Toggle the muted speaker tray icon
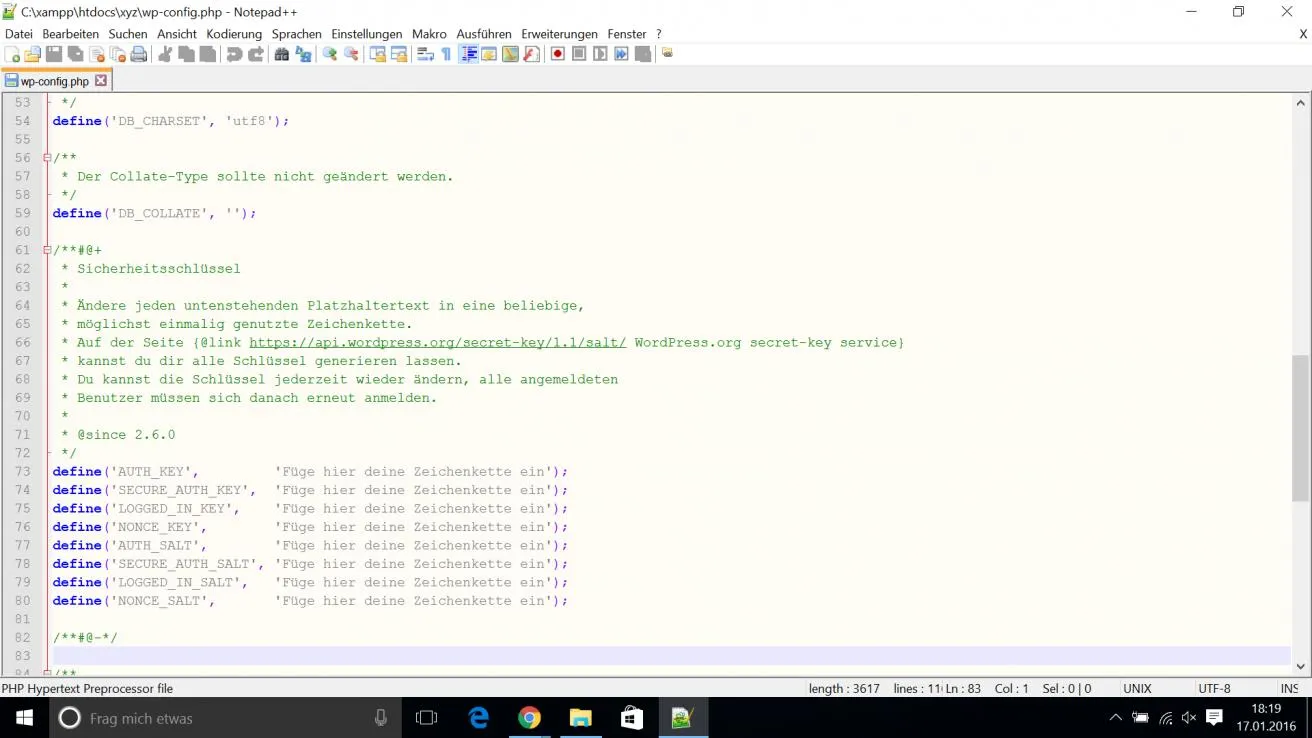The height and width of the screenshot is (738, 1312). [x=1189, y=718]
